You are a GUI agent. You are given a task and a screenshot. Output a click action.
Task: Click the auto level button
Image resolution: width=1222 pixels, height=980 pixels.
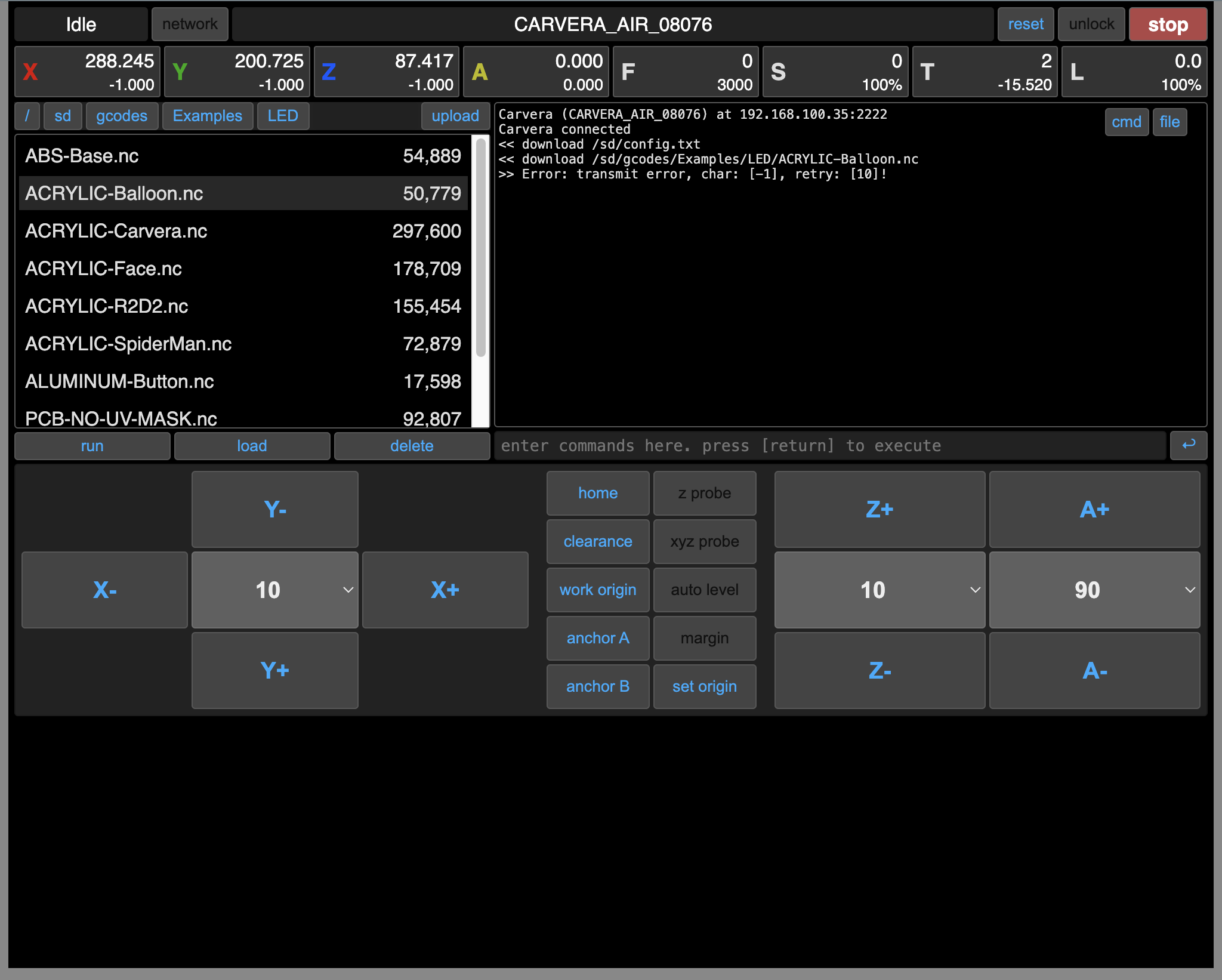click(705, 590)
